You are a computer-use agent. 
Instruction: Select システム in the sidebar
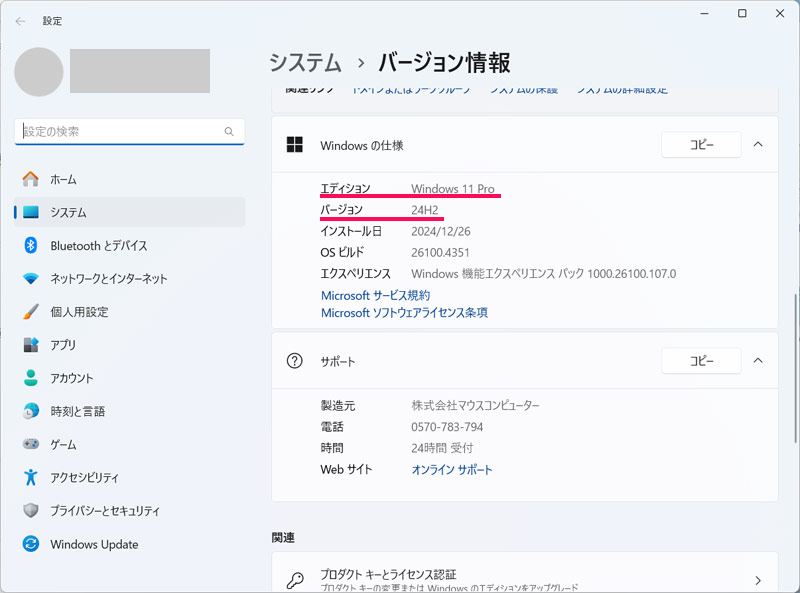pyautogui.click(x=130, y=212)
